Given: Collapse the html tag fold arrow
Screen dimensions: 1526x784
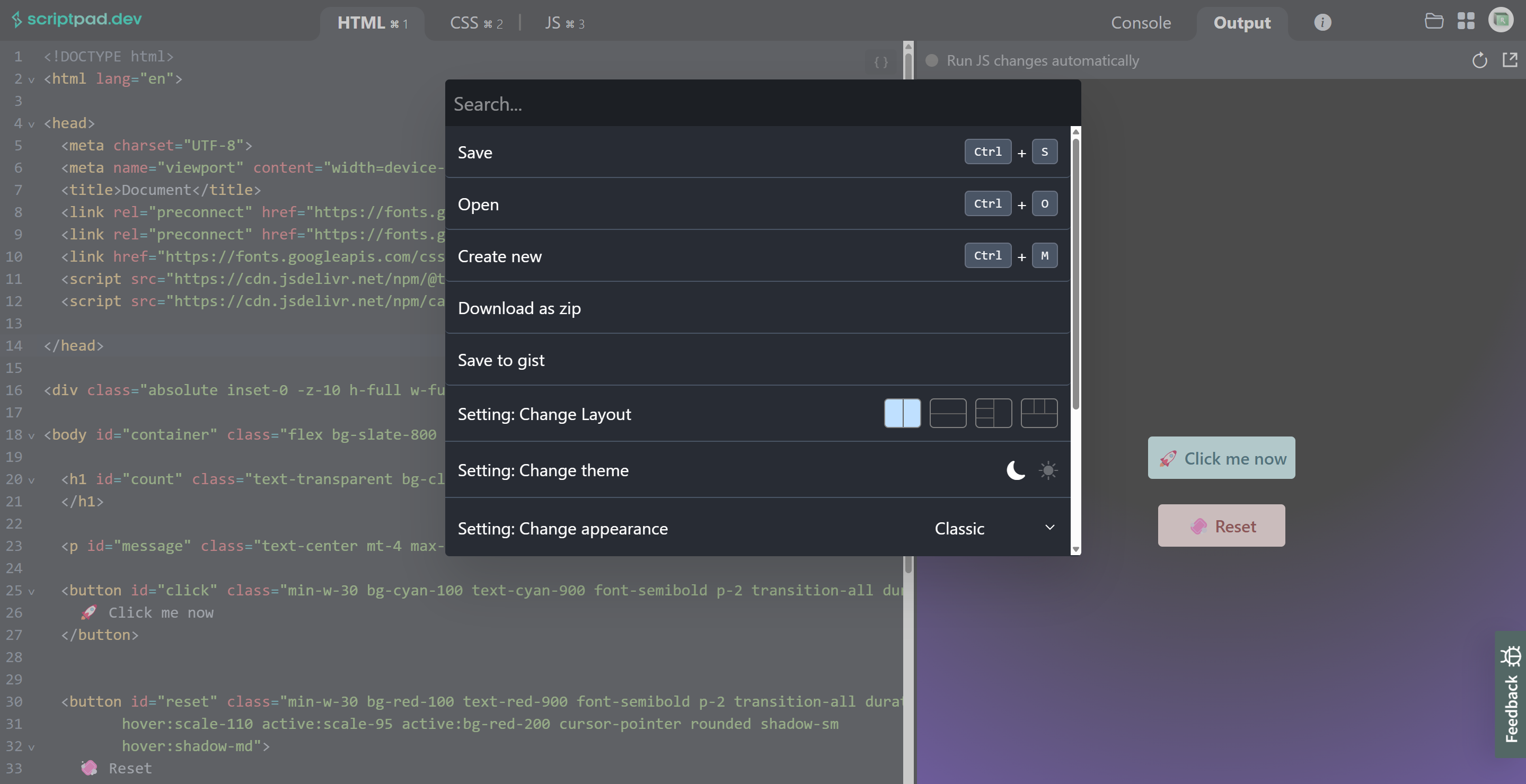Looking at the screenshot, I should [x=31, y=79].
